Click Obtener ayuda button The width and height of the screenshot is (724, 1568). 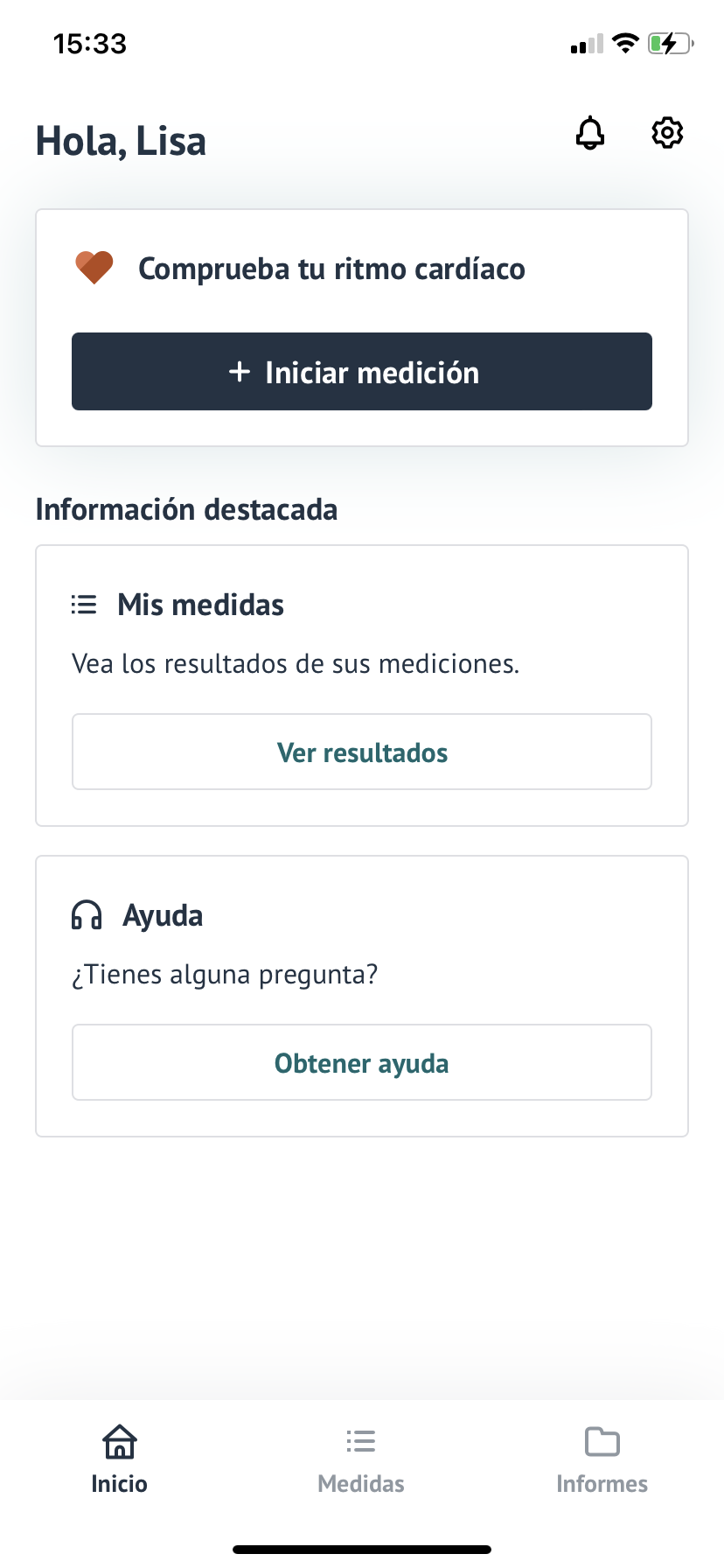pos(362,1063)
